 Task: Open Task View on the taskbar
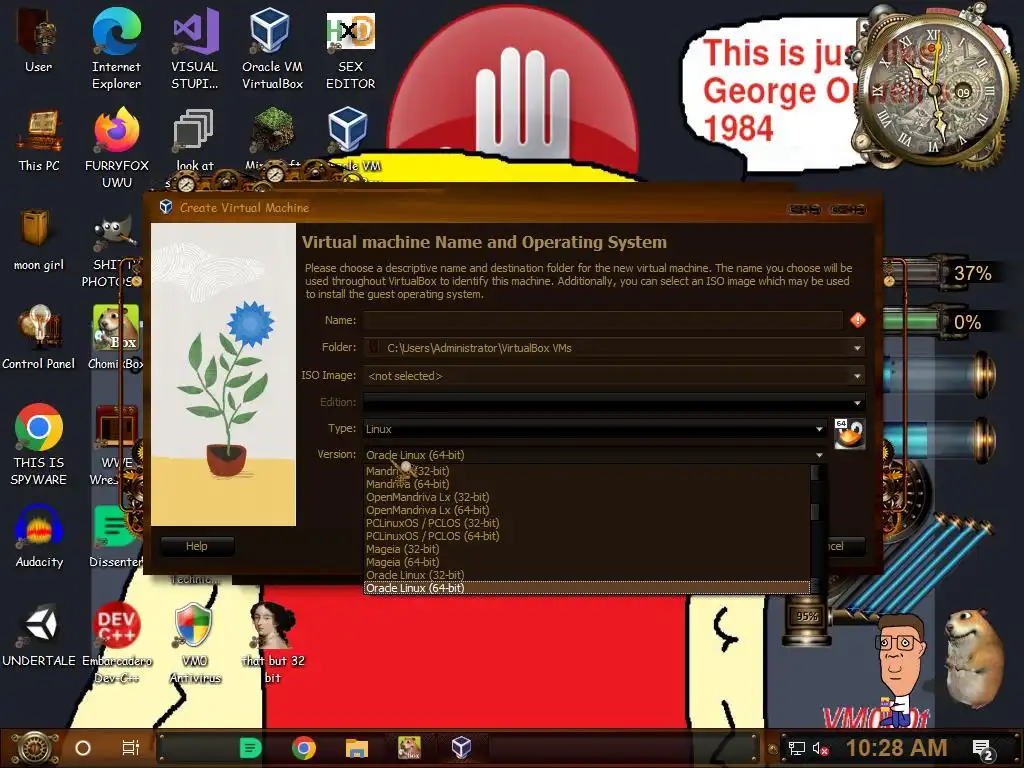click(x=131, y=748)
